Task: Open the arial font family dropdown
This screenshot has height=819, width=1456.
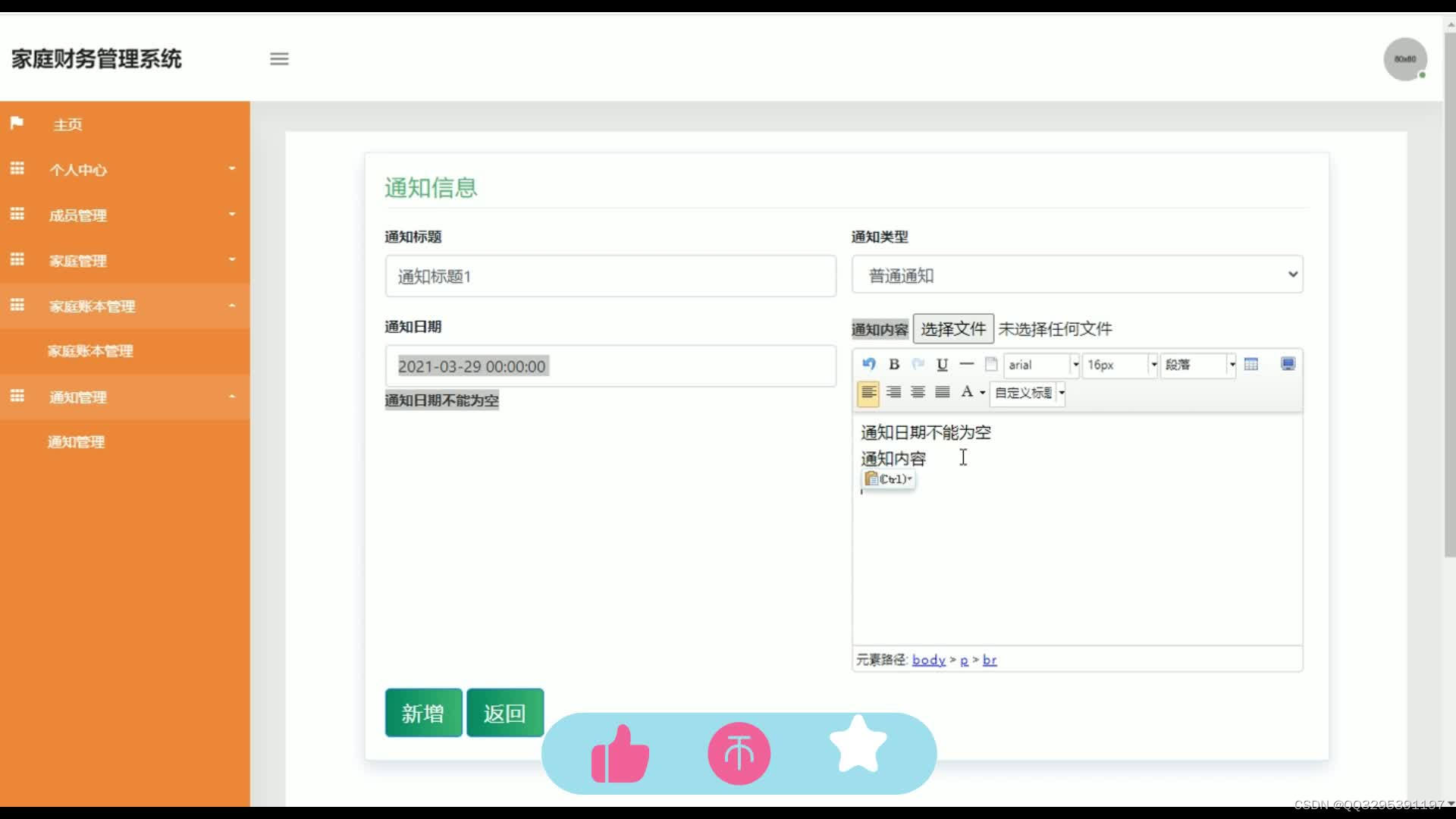Action: click(1042, 366)
